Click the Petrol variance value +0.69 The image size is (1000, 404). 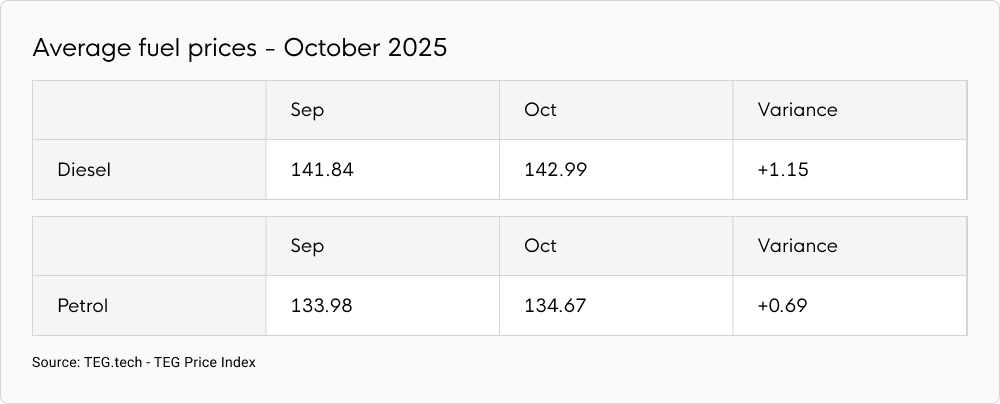[784, 306]
